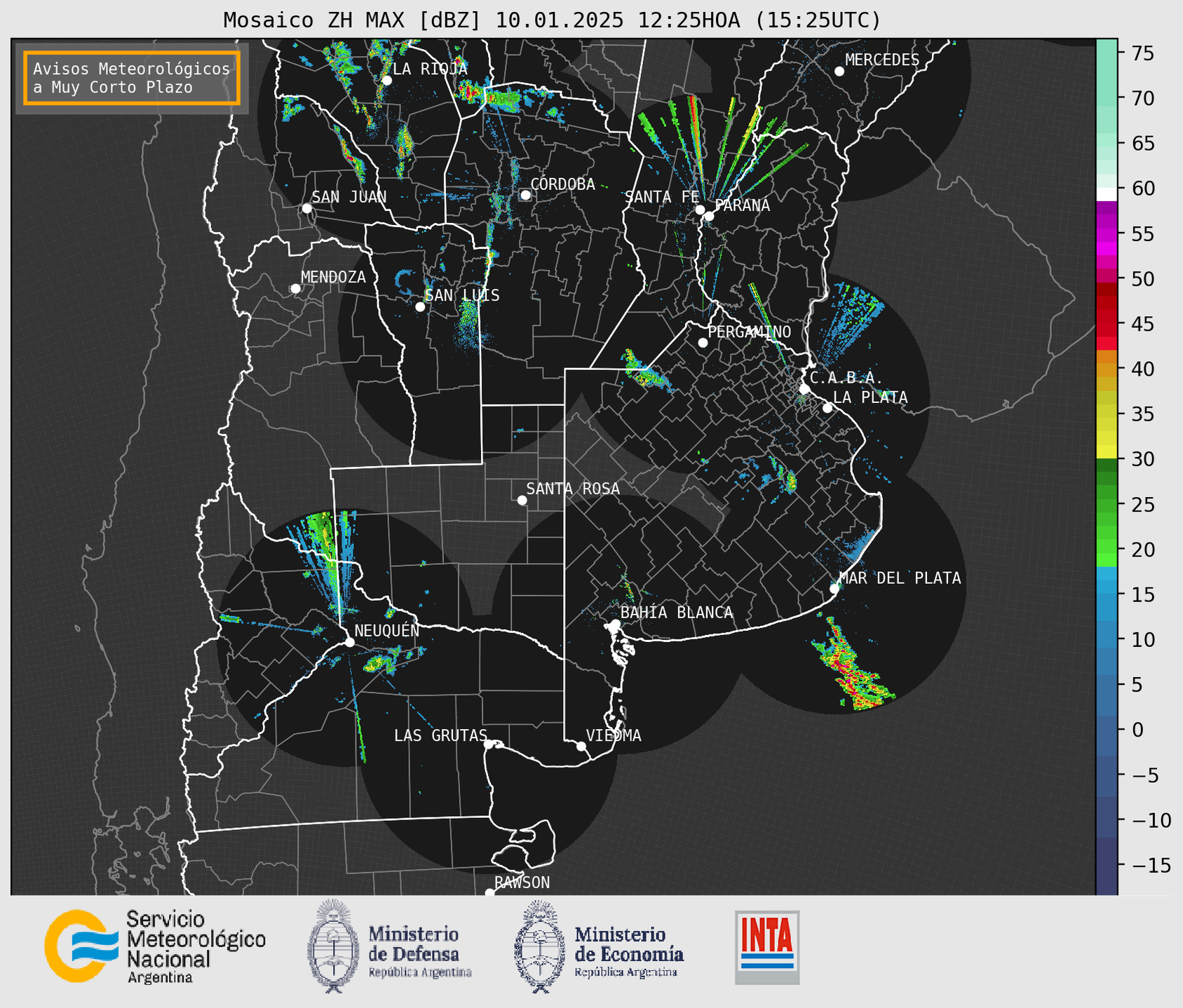Click the CÓRDOBA label text

click(562, 184)
